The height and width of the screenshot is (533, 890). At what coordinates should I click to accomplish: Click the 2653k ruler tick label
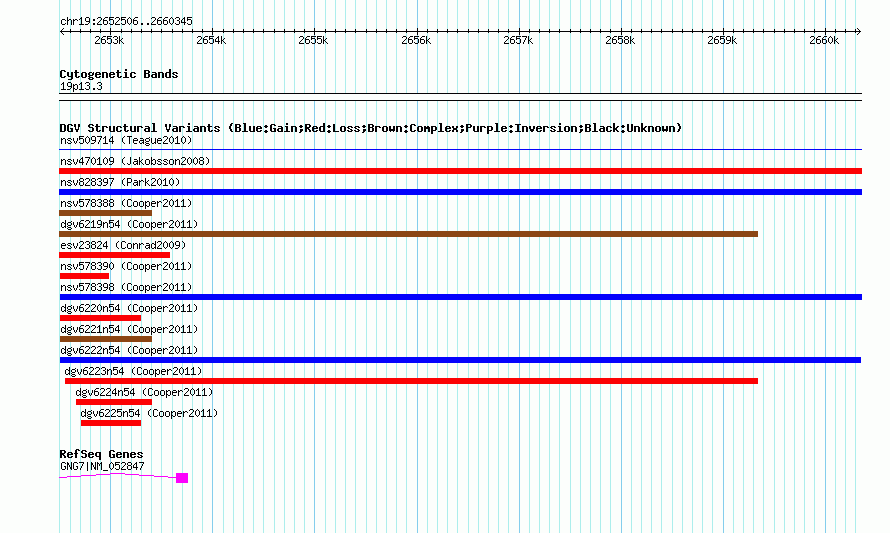[x=109, y=40]
